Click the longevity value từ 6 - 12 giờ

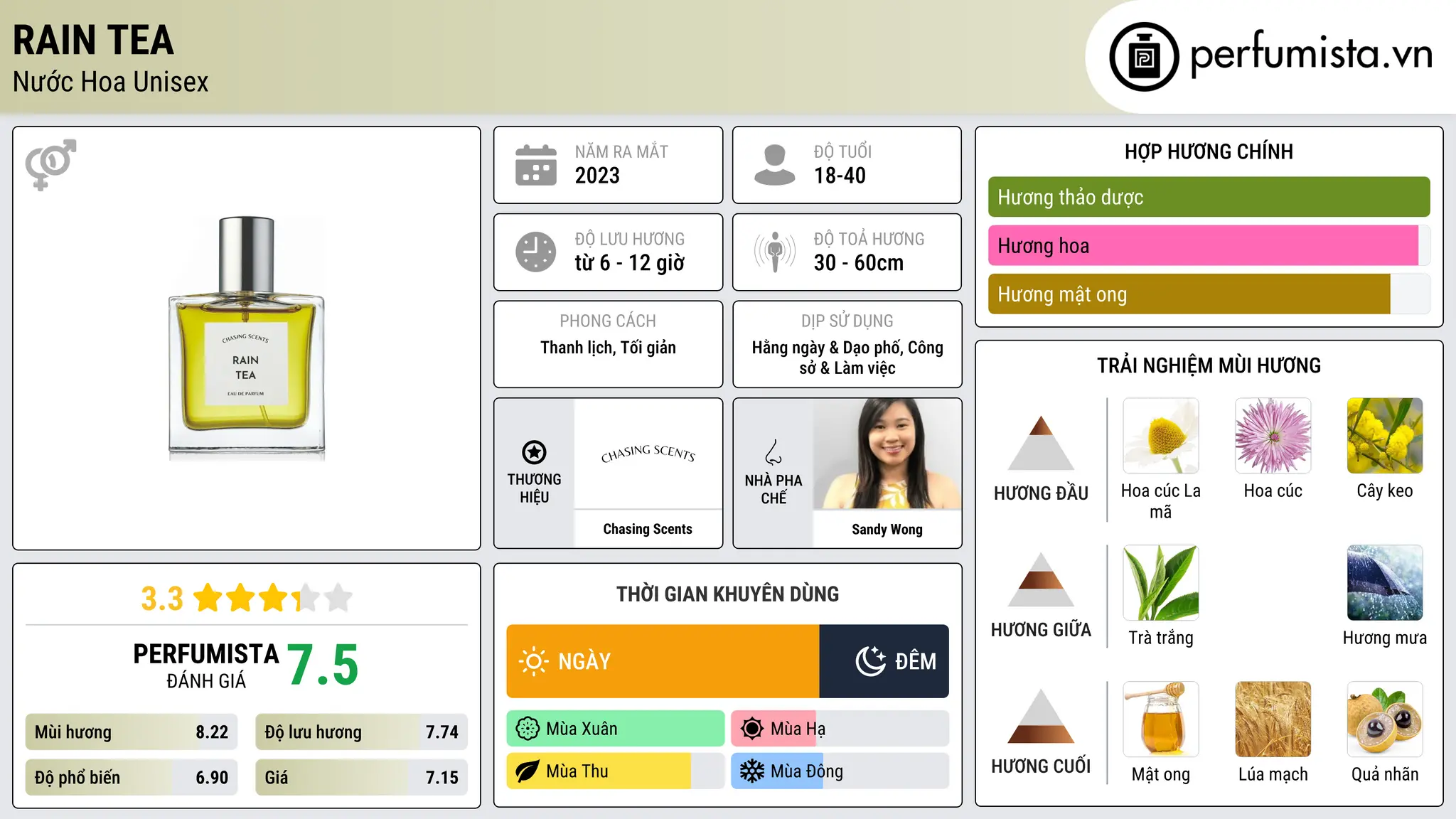(x=629, y=263)
